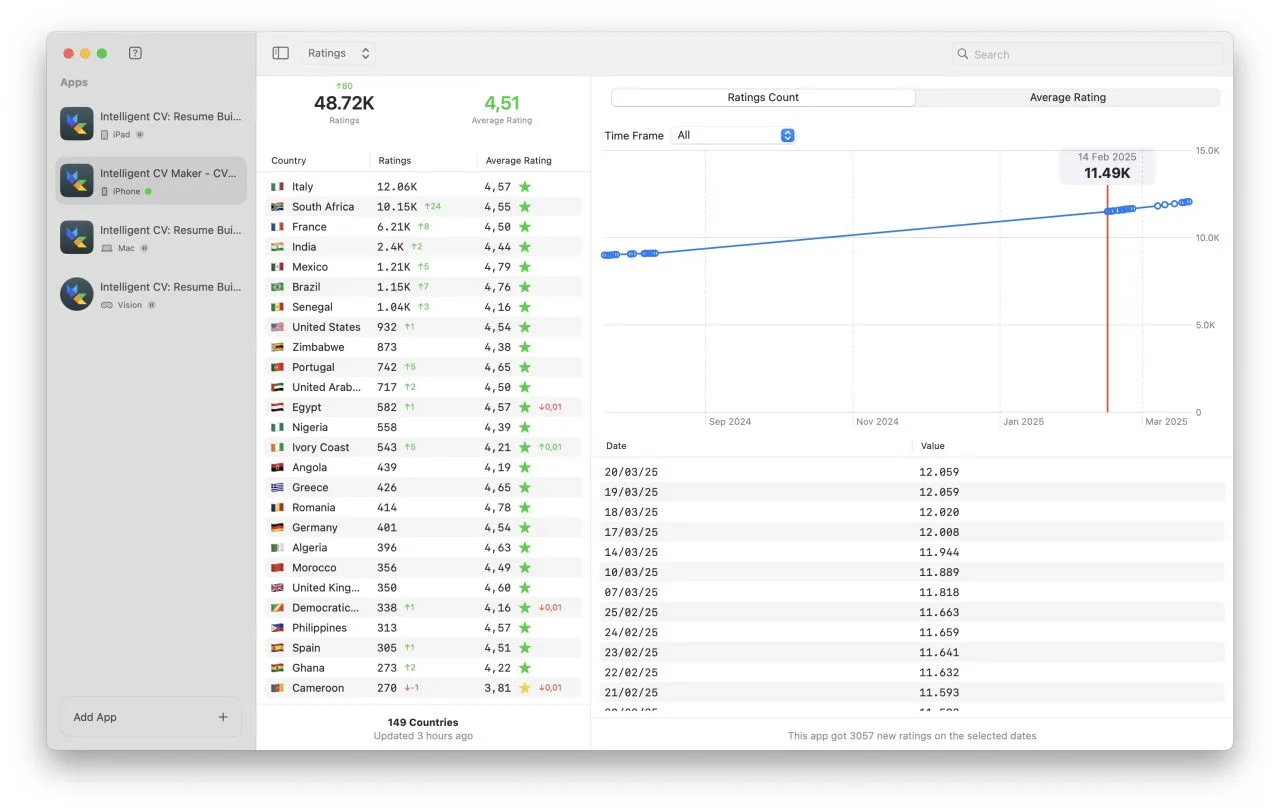Select the Vision app icon in sidebar
1280x812 pixels.
(x=77, y=294)
